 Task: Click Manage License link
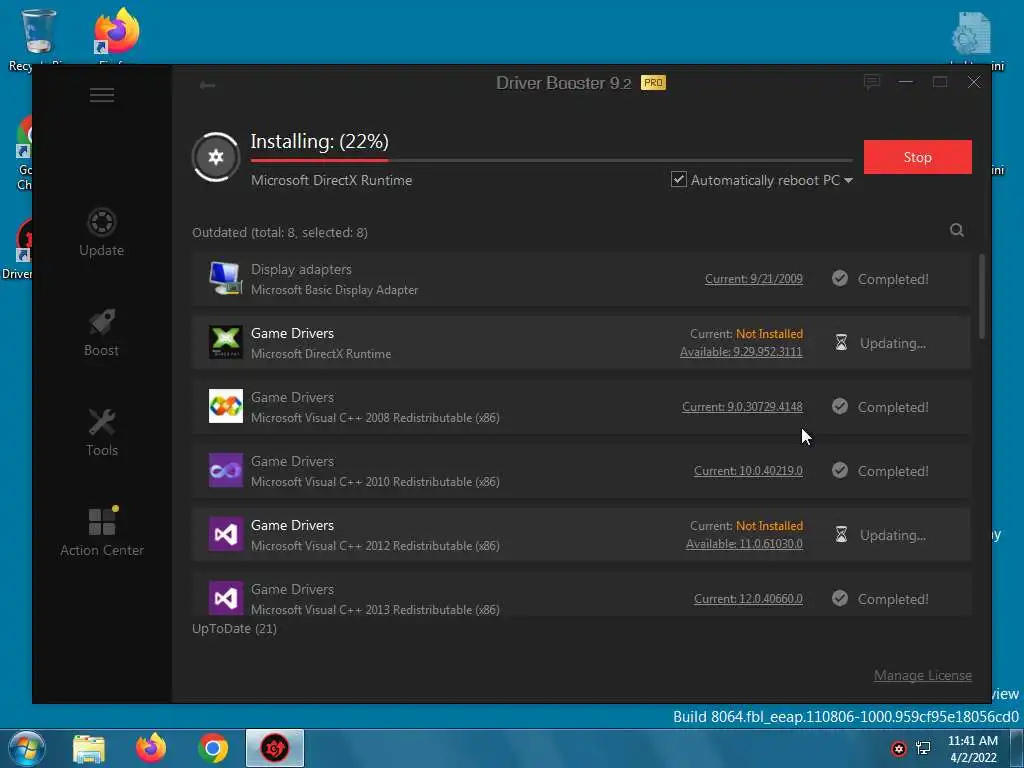tap(923, 675)
